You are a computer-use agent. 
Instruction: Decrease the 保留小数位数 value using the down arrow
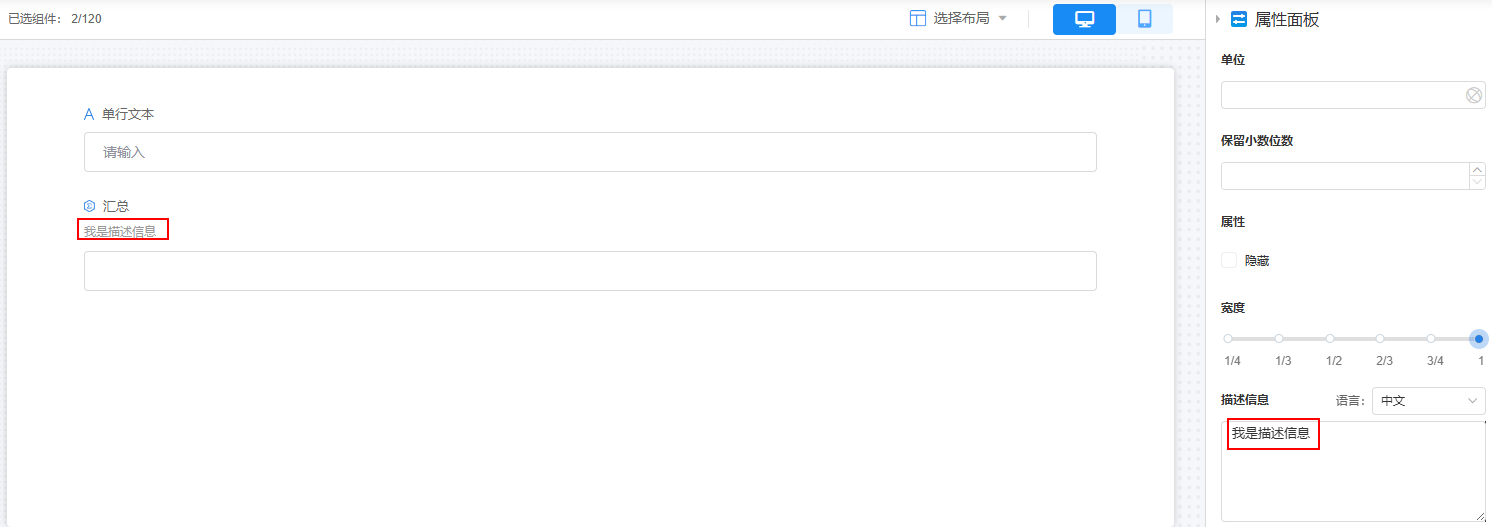click(1477, 182)
